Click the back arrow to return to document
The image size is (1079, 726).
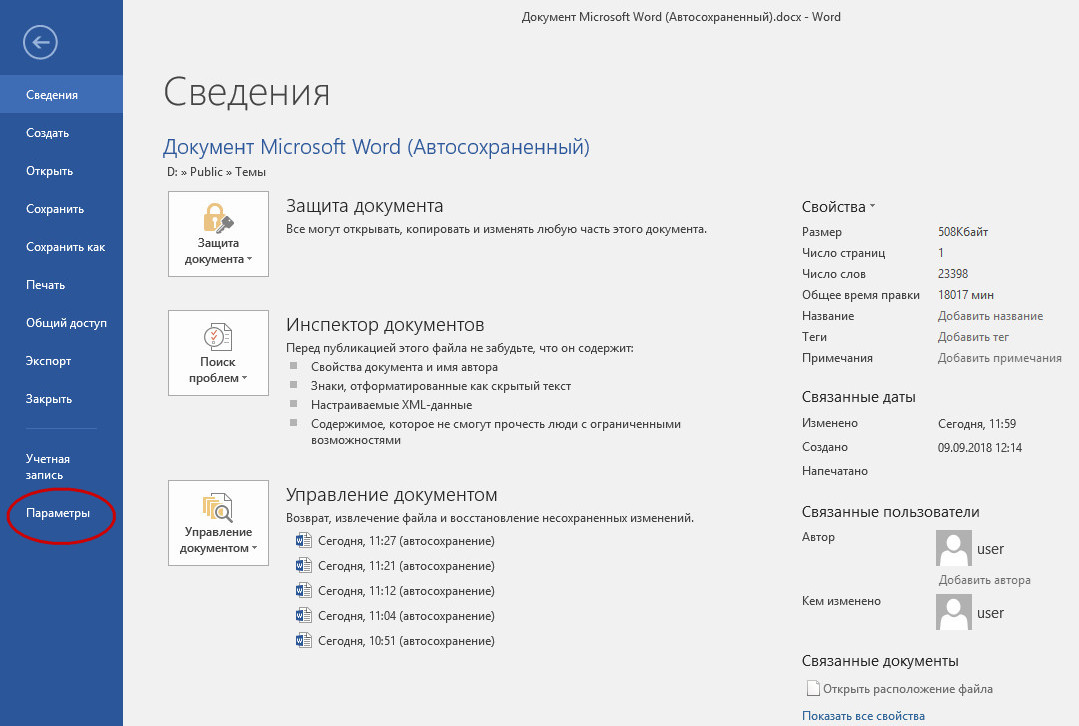[40, 43]
